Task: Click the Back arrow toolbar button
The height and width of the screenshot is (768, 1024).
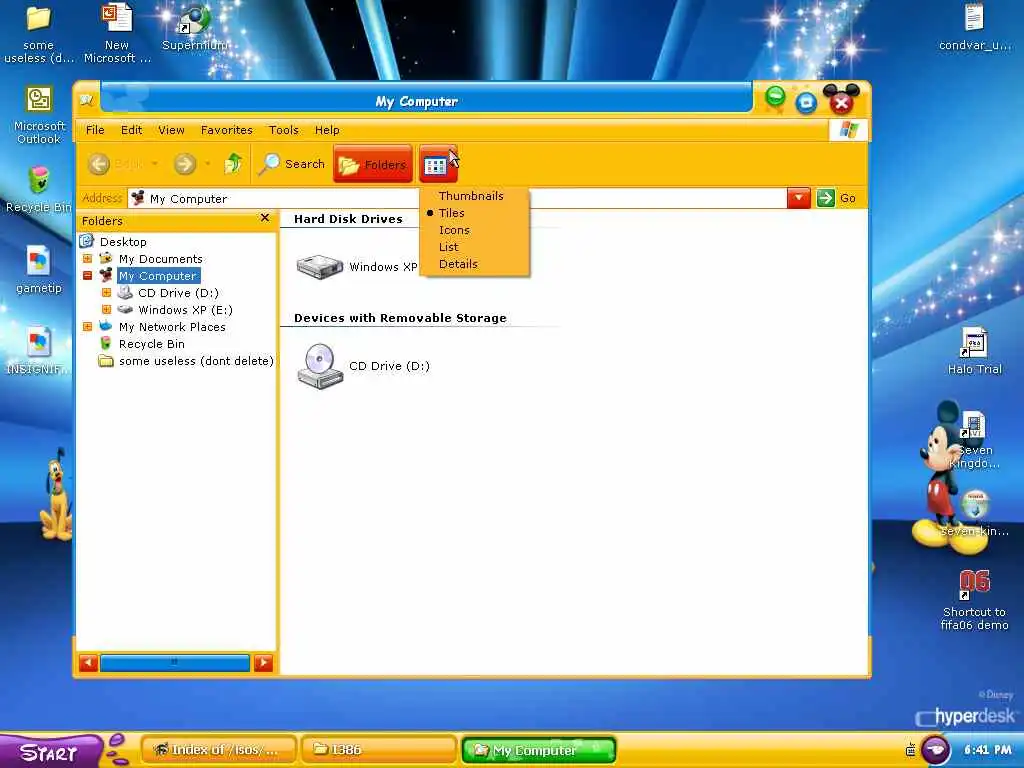Action: coord(99,164)
